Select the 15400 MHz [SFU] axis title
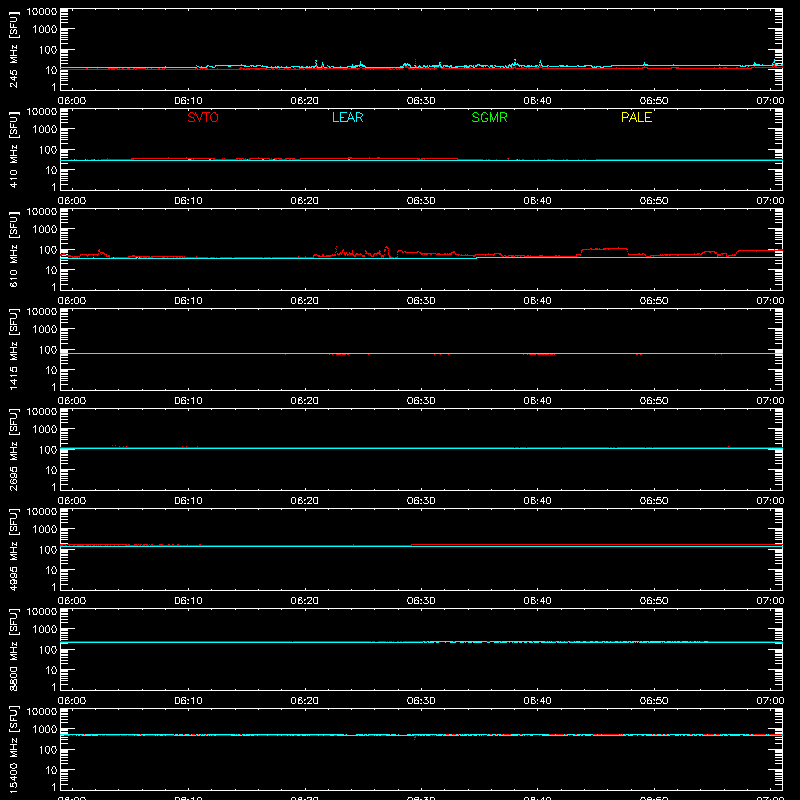 (x=13, y=749)
